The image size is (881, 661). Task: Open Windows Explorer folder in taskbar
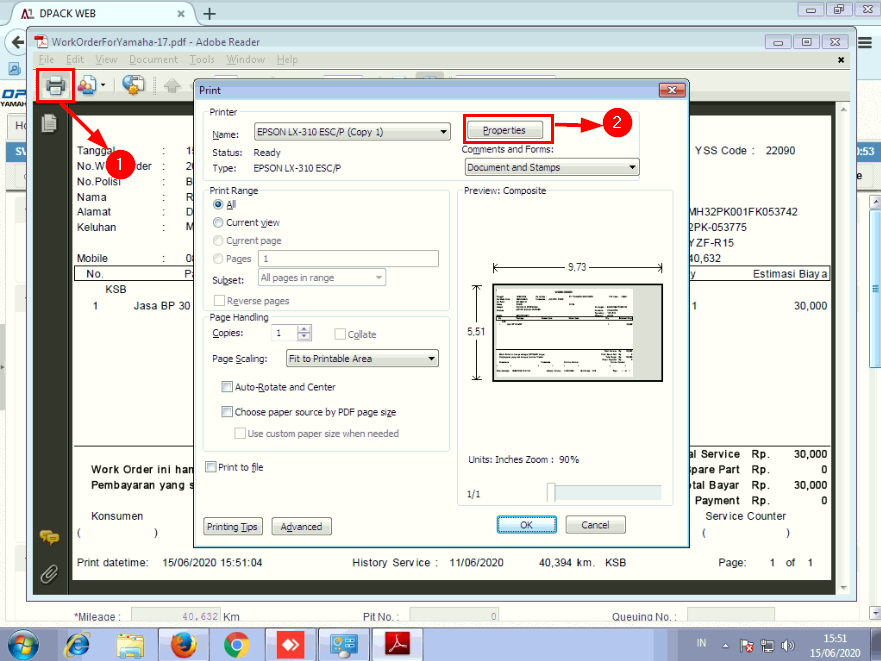130,645
